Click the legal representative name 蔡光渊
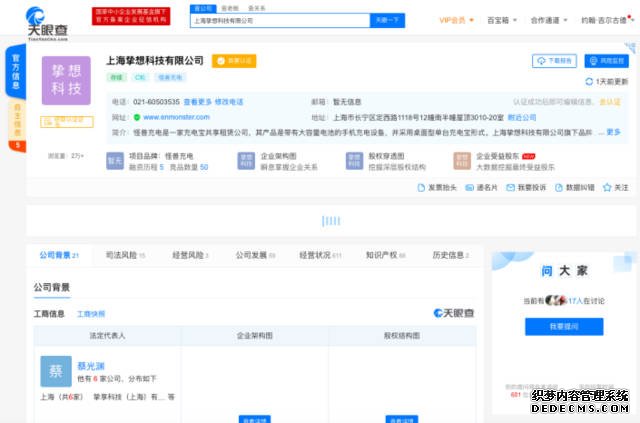Image resolution: width=640 pixels, height=423 pixels. click(x=91, y=366)
